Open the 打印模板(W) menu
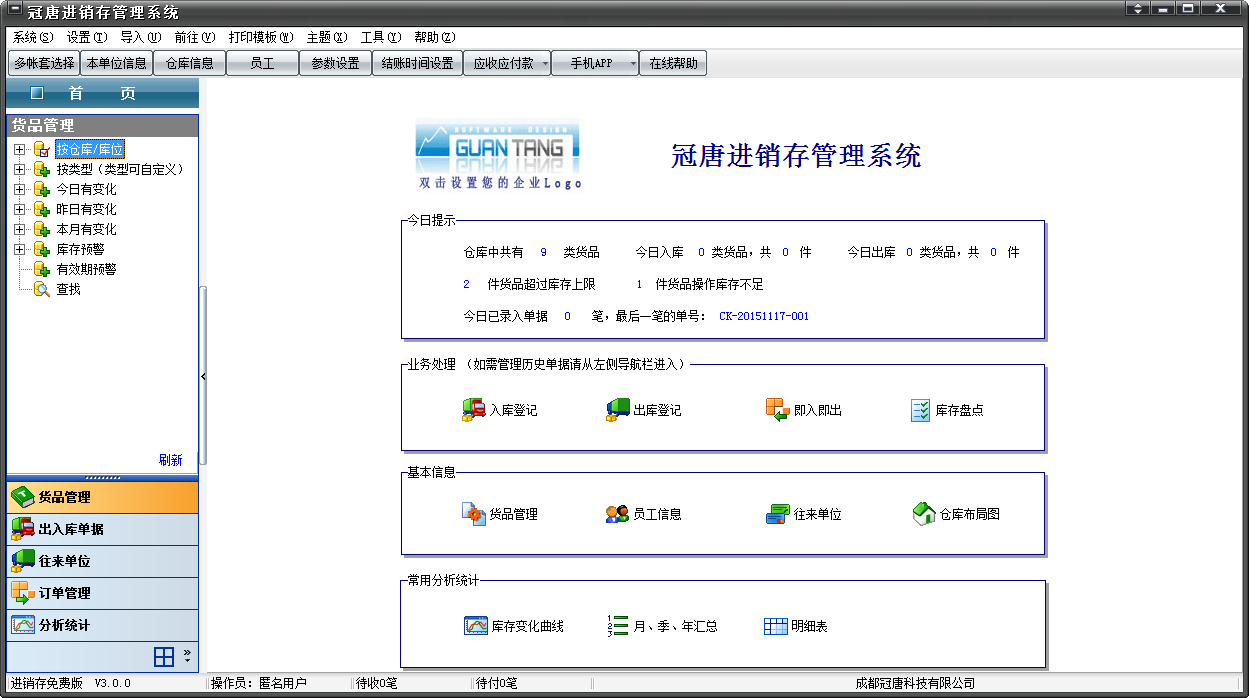This screenshot has height=698, width=1249. pos(261,37)
